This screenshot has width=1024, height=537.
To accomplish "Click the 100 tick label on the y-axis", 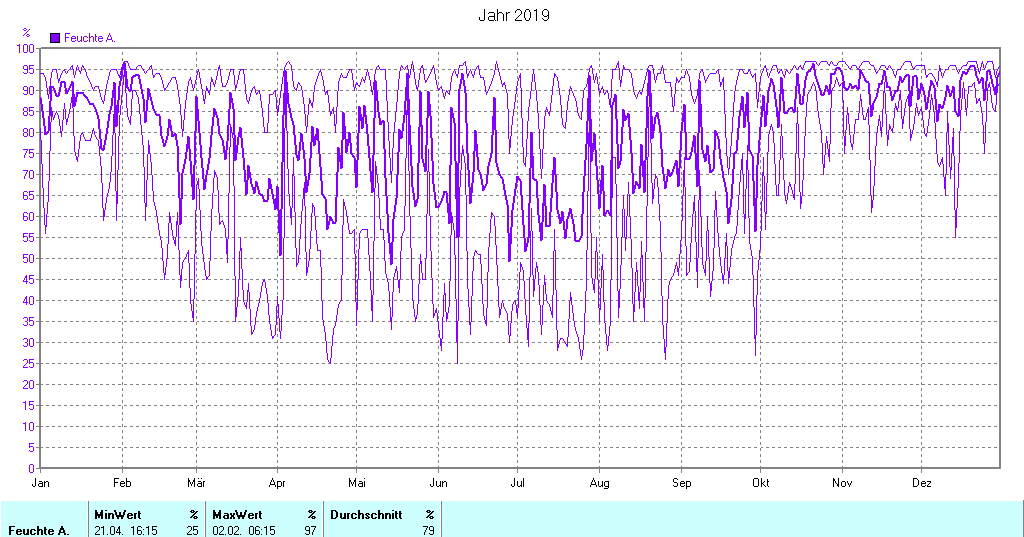I will 26,48.
